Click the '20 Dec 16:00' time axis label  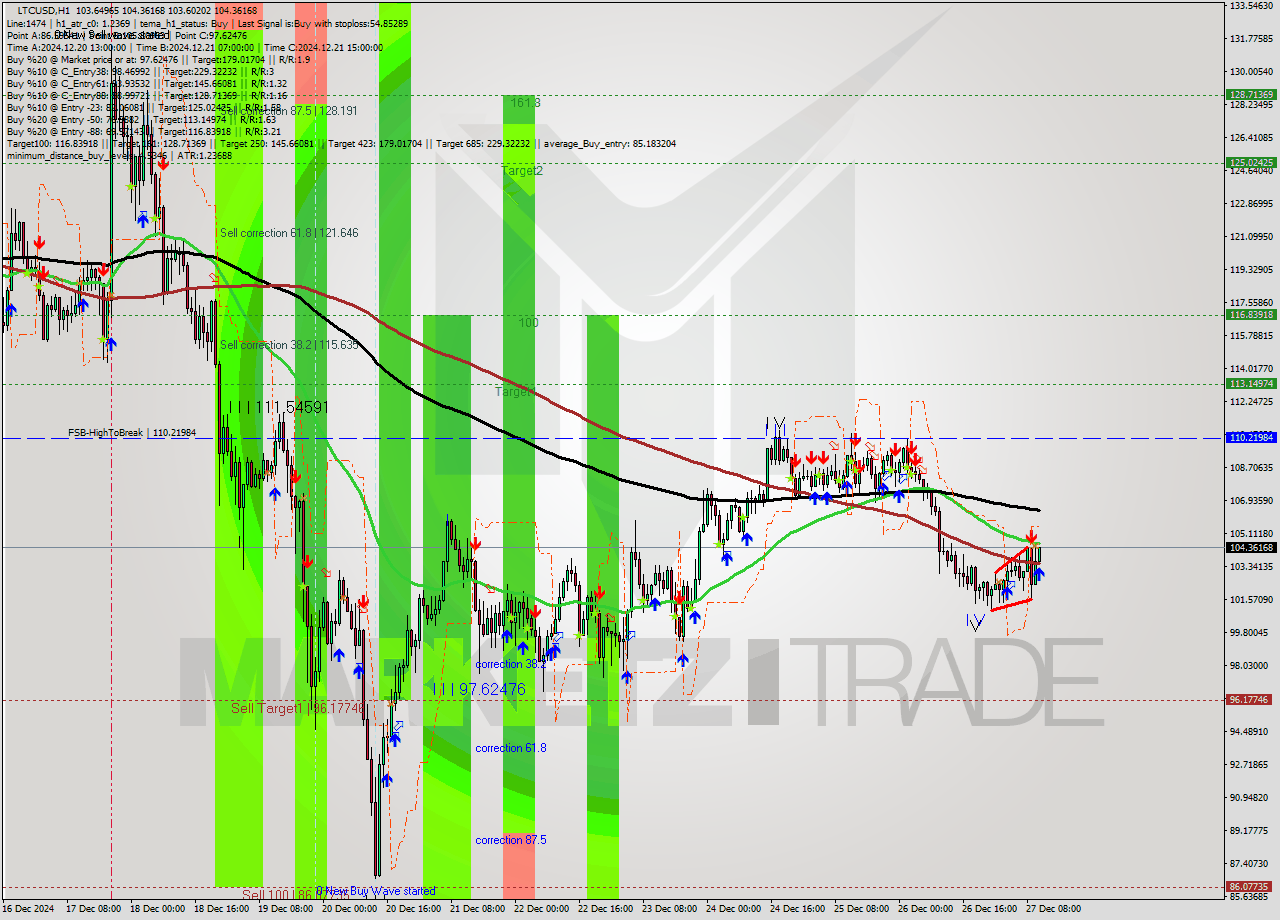tap(414, 909)
